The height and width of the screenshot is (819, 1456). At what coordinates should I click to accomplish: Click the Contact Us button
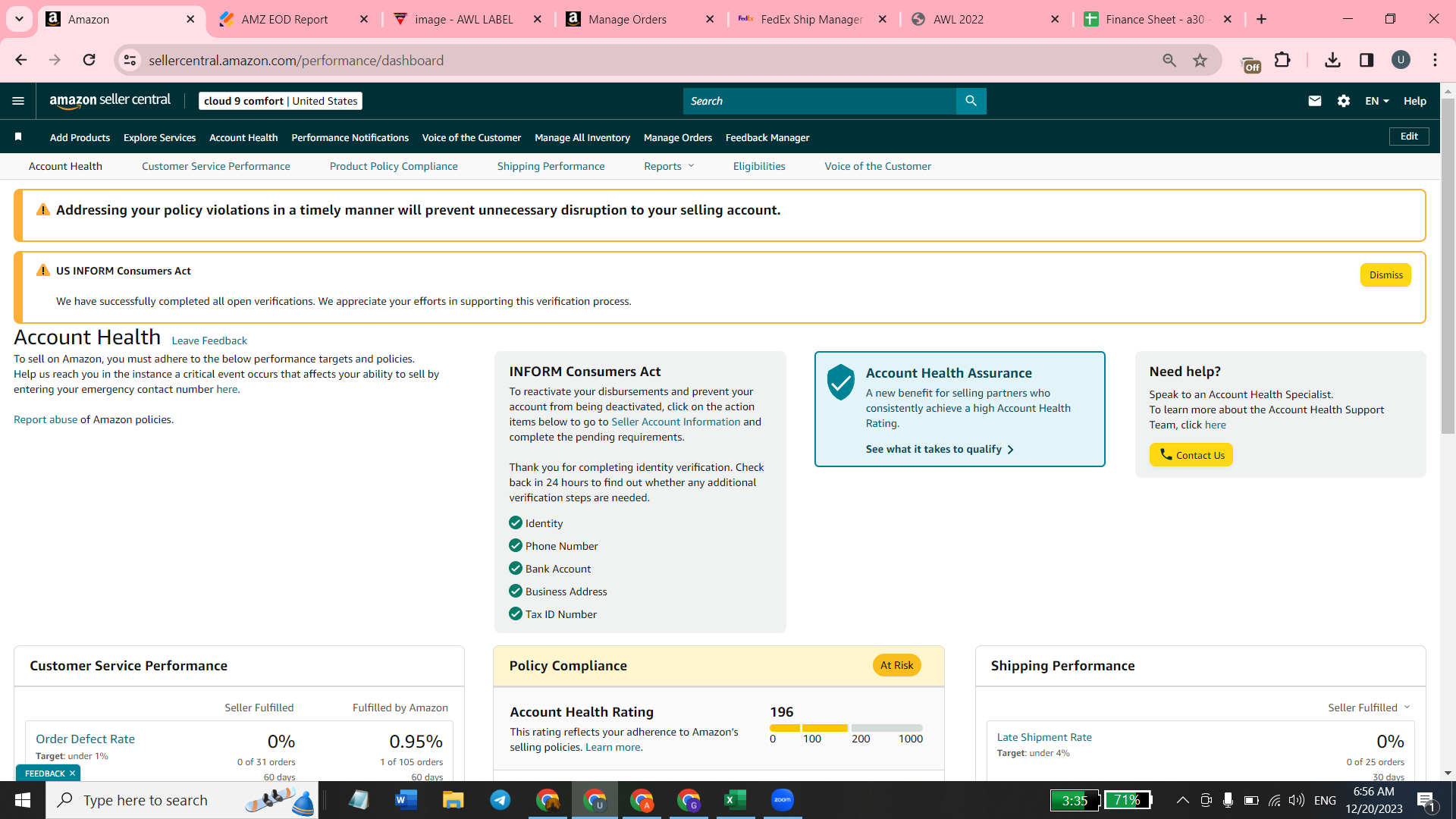[1191, 455]
